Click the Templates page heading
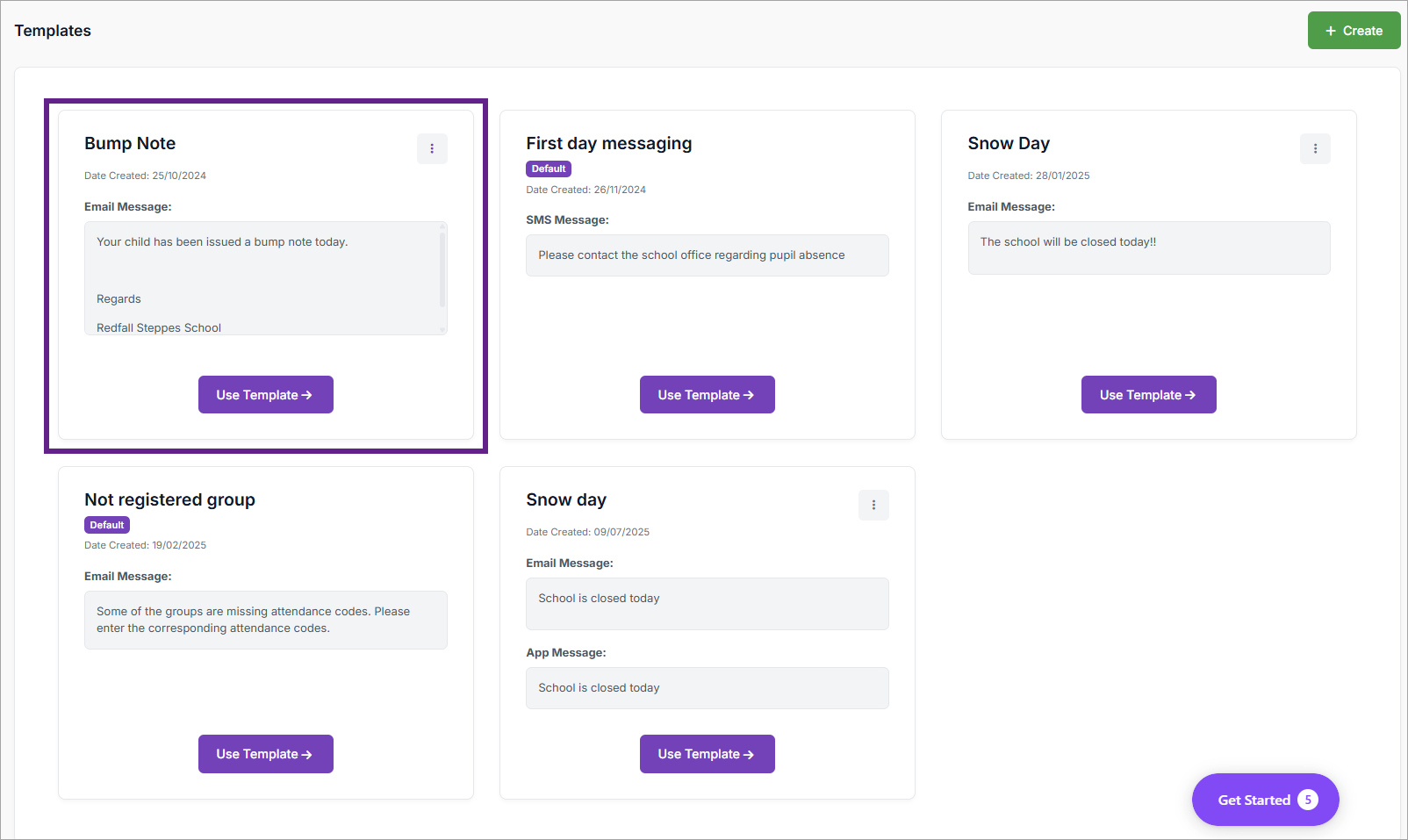 click(x=53, y=31)
